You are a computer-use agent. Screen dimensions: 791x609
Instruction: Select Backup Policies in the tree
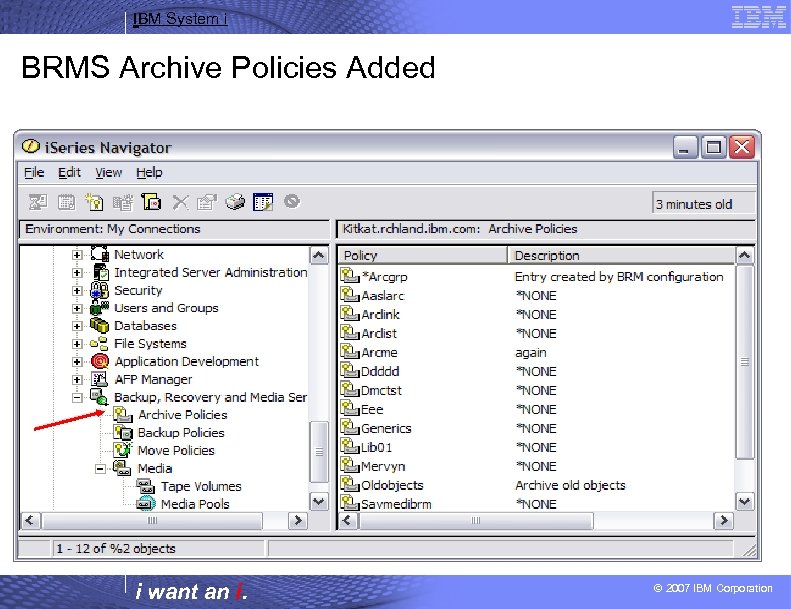[x=181, y=432]
